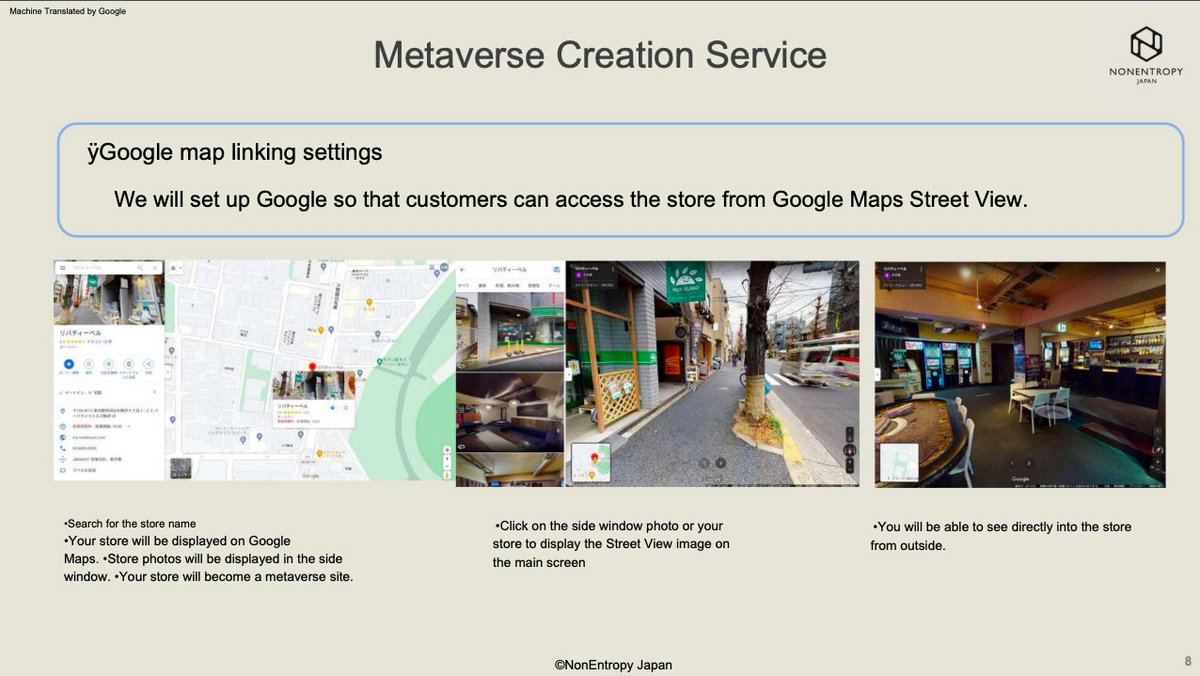
Task: Select the first photo category tab in side window
Action: coord(463,286)
